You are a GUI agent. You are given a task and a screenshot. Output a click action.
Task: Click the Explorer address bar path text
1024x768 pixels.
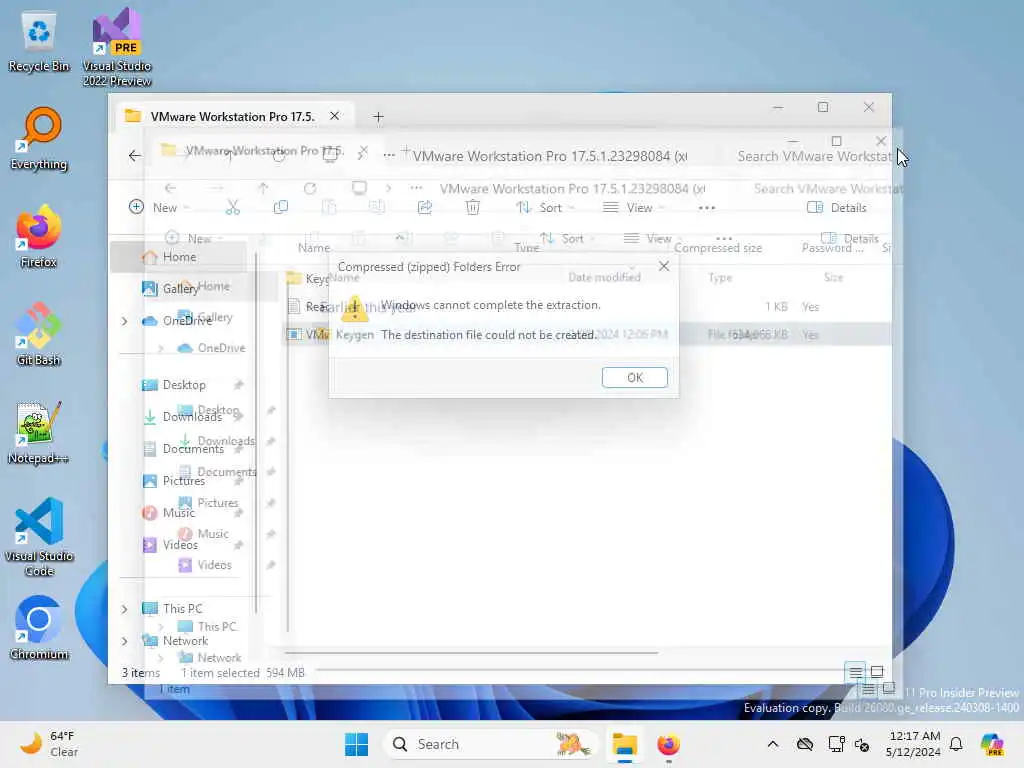pos(550,156)
